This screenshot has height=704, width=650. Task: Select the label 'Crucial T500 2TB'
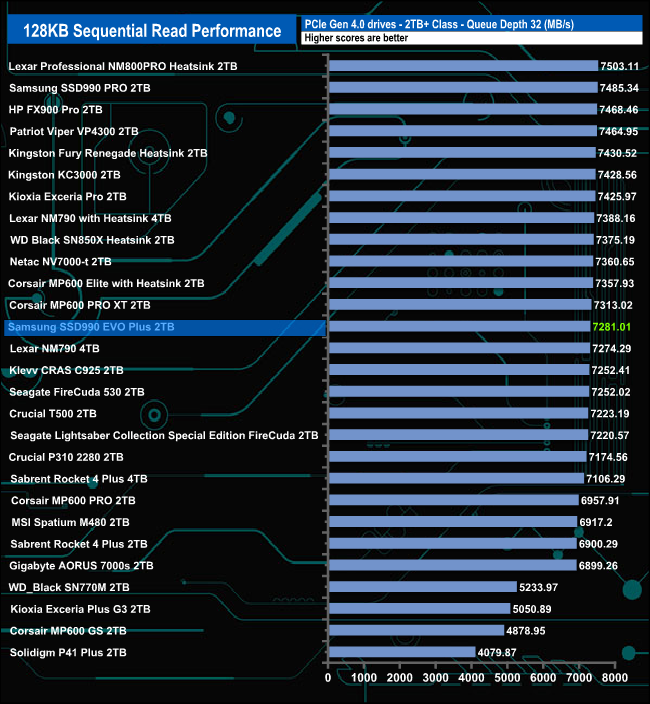click(53, 414)
